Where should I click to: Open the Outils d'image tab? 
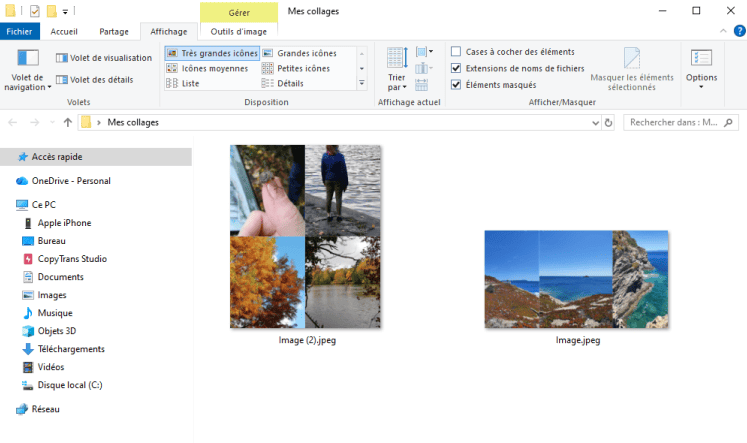click(x=239, y=31)
